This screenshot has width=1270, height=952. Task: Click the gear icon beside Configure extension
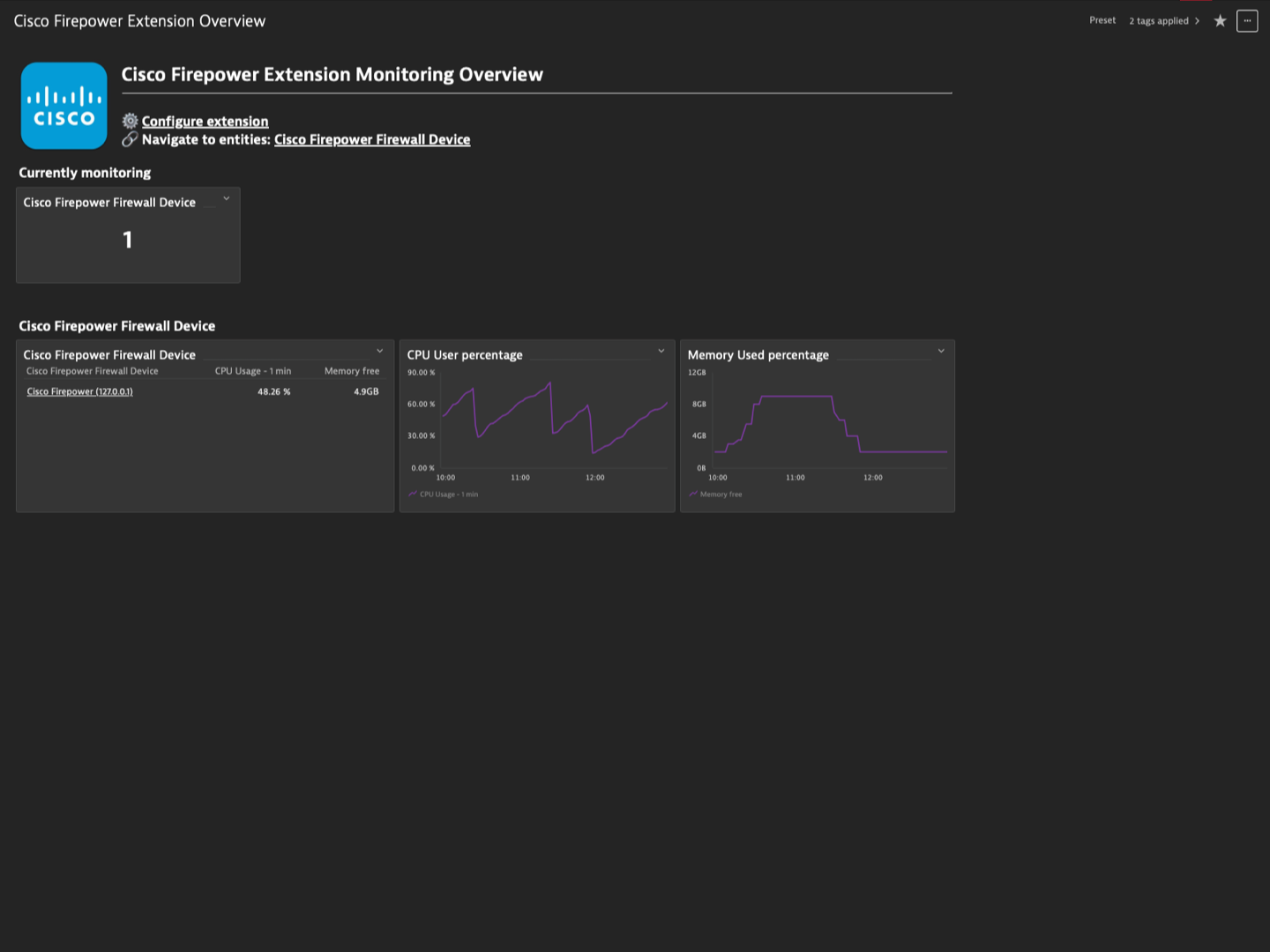point(130,121)
